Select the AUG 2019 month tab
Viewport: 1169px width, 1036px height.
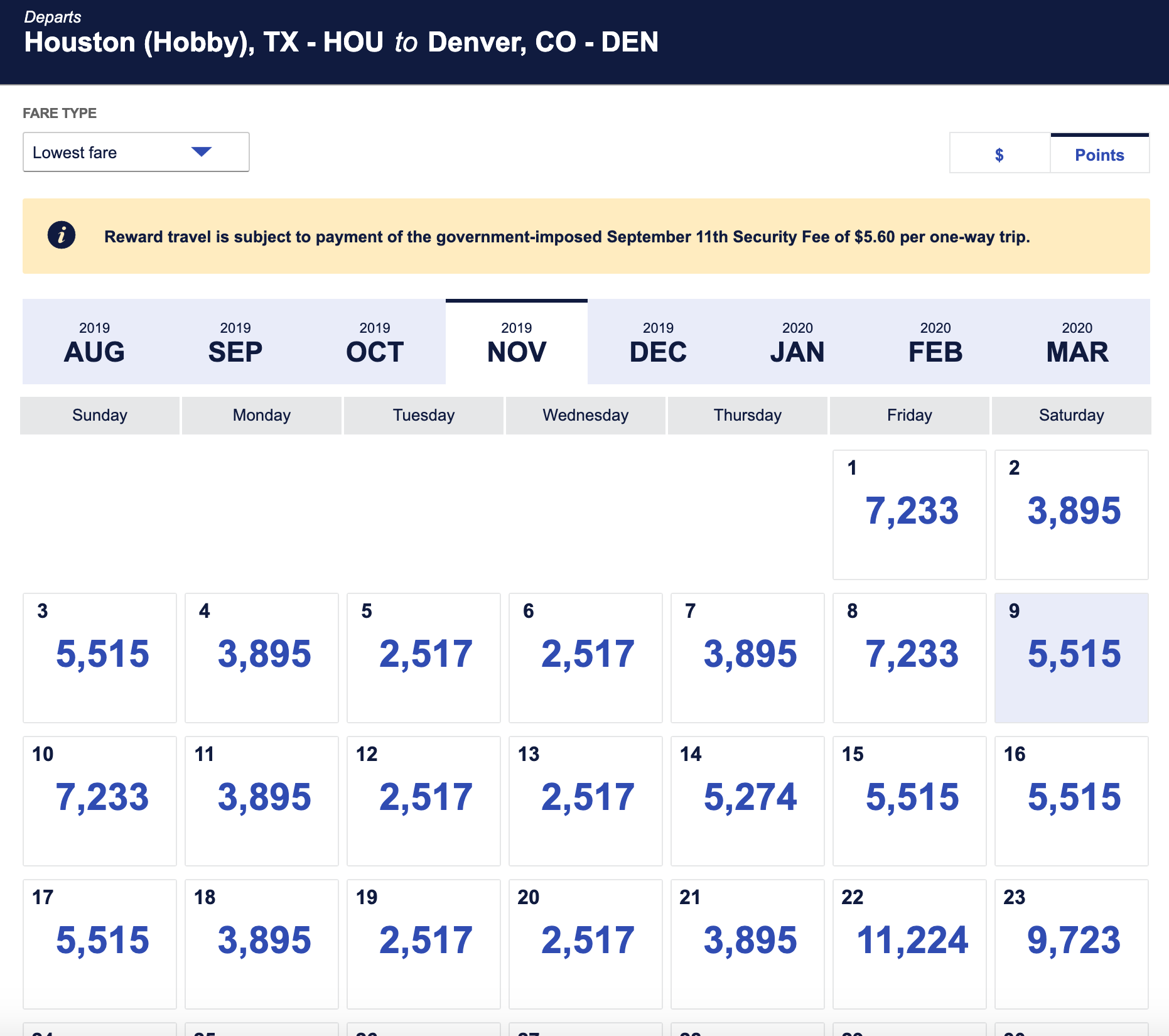click(94, 342)
